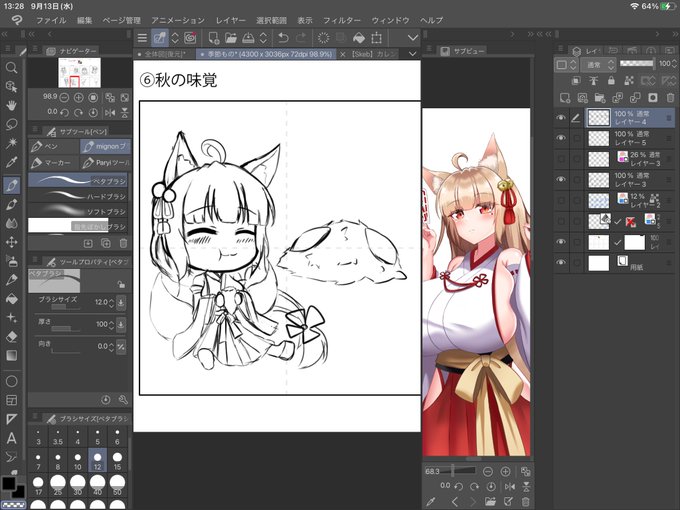Viewport: 680px width, 510px height.
Task: Click the Fill bucket in command bar
Action: click(x=359, y=38)
